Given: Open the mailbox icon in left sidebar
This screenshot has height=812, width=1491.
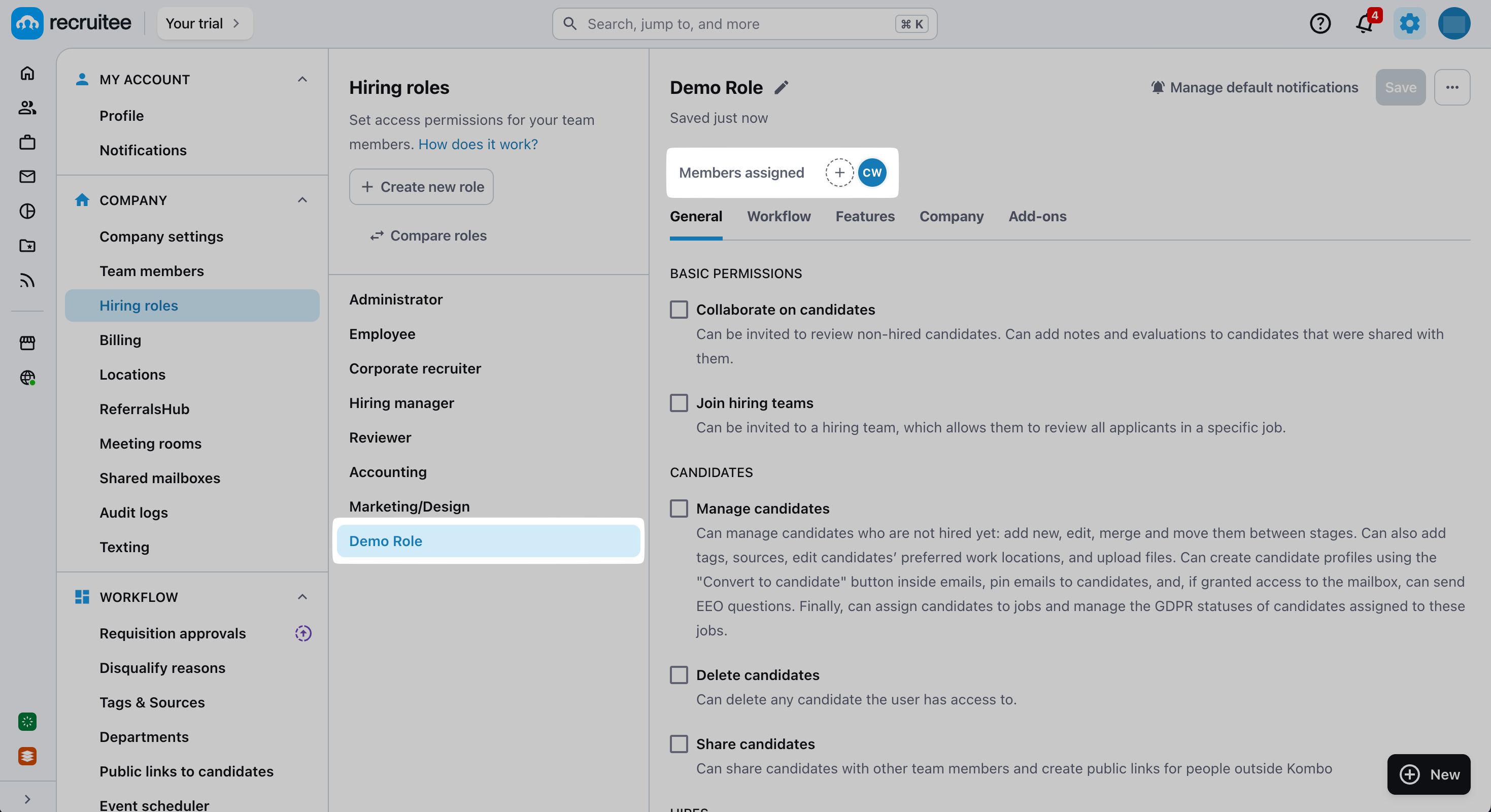Looking at the screenshot, I should click(x=27, y=177).
